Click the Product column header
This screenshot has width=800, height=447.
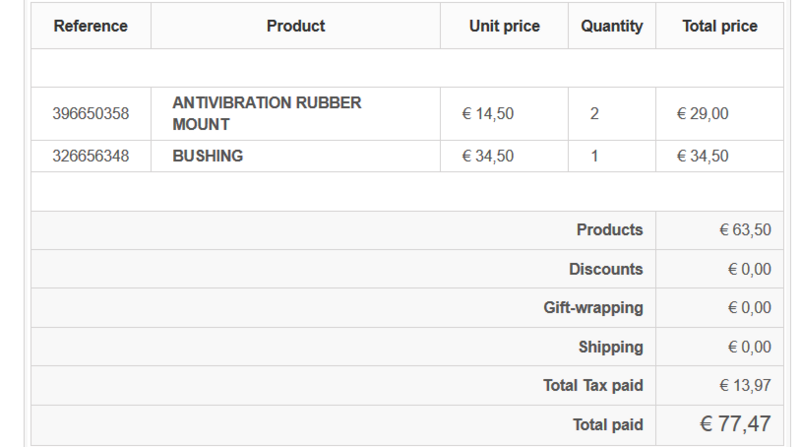point(296,26)
